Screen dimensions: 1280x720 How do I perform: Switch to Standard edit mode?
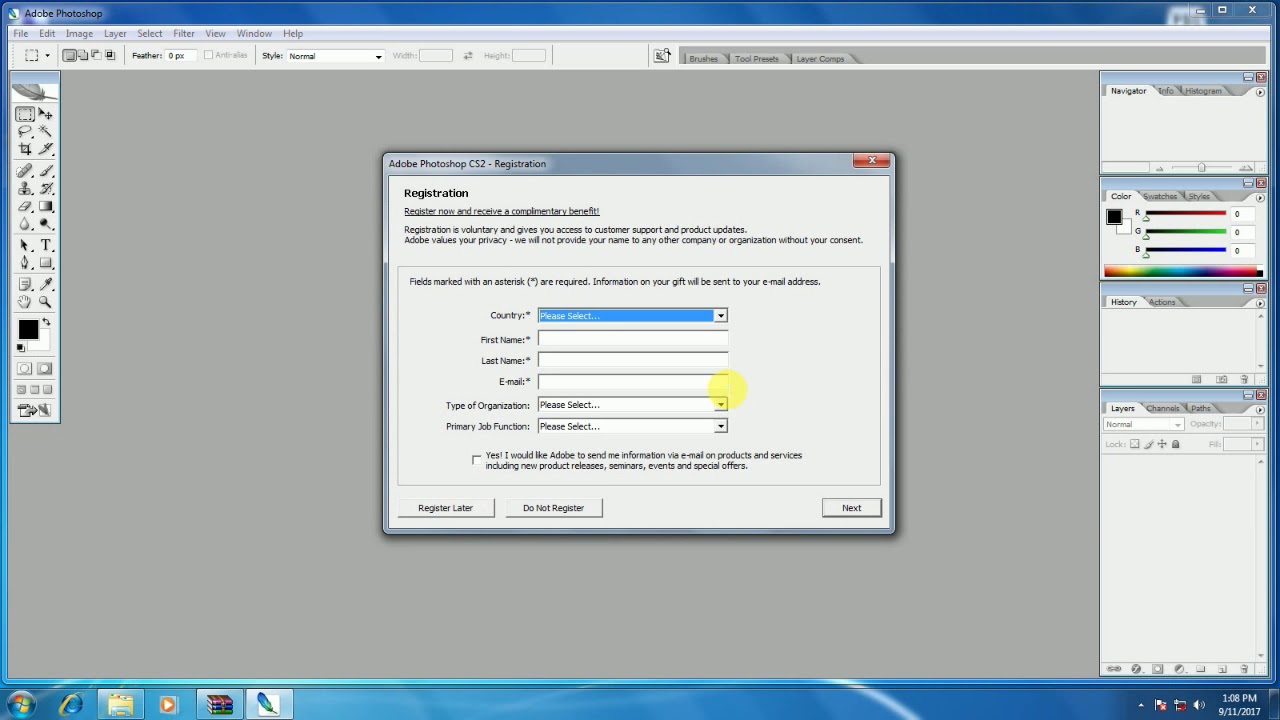point(25,368)
